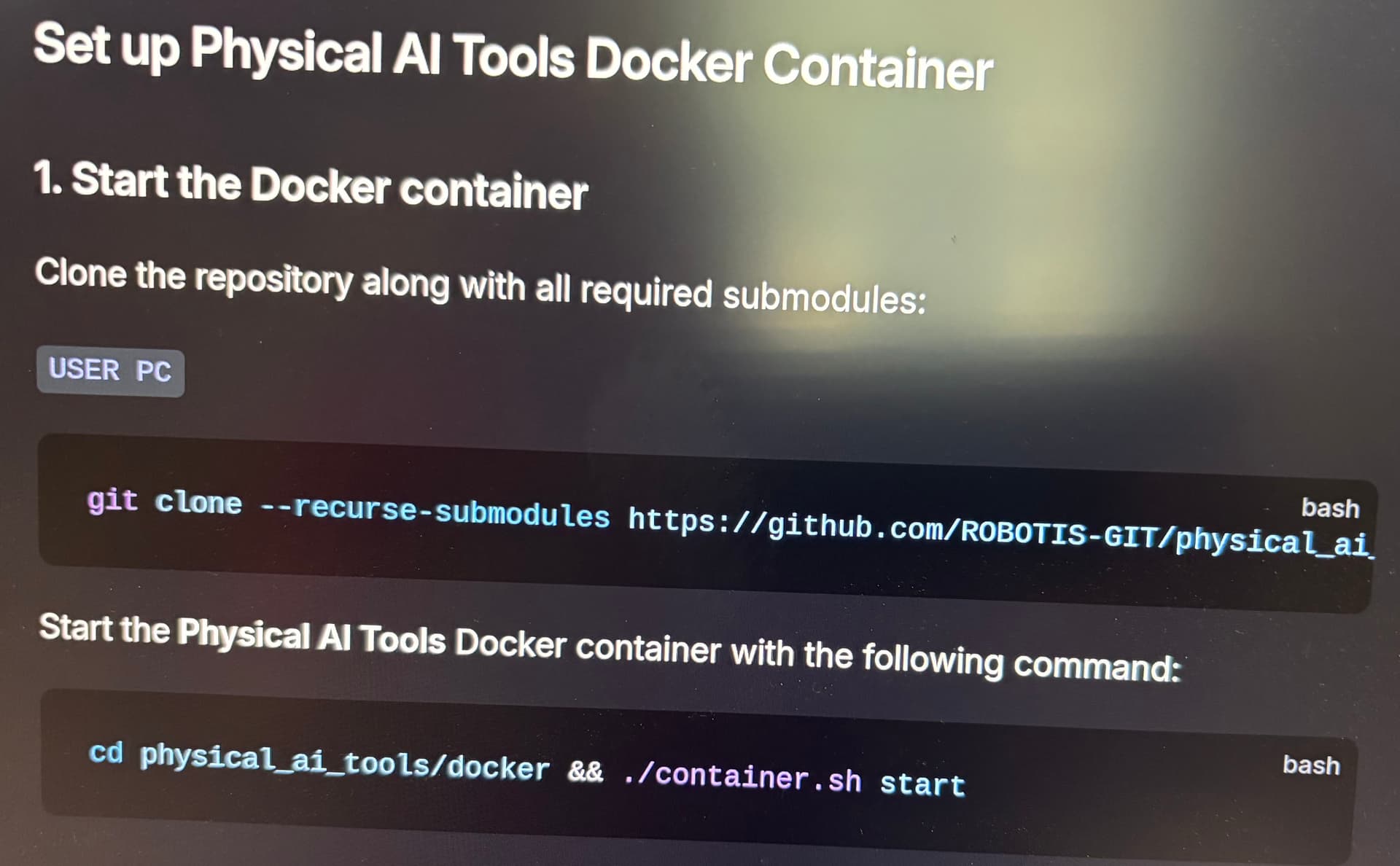1400x866 pixels.
Task: Click ./container.sh in the second code block
Action: 742,777
